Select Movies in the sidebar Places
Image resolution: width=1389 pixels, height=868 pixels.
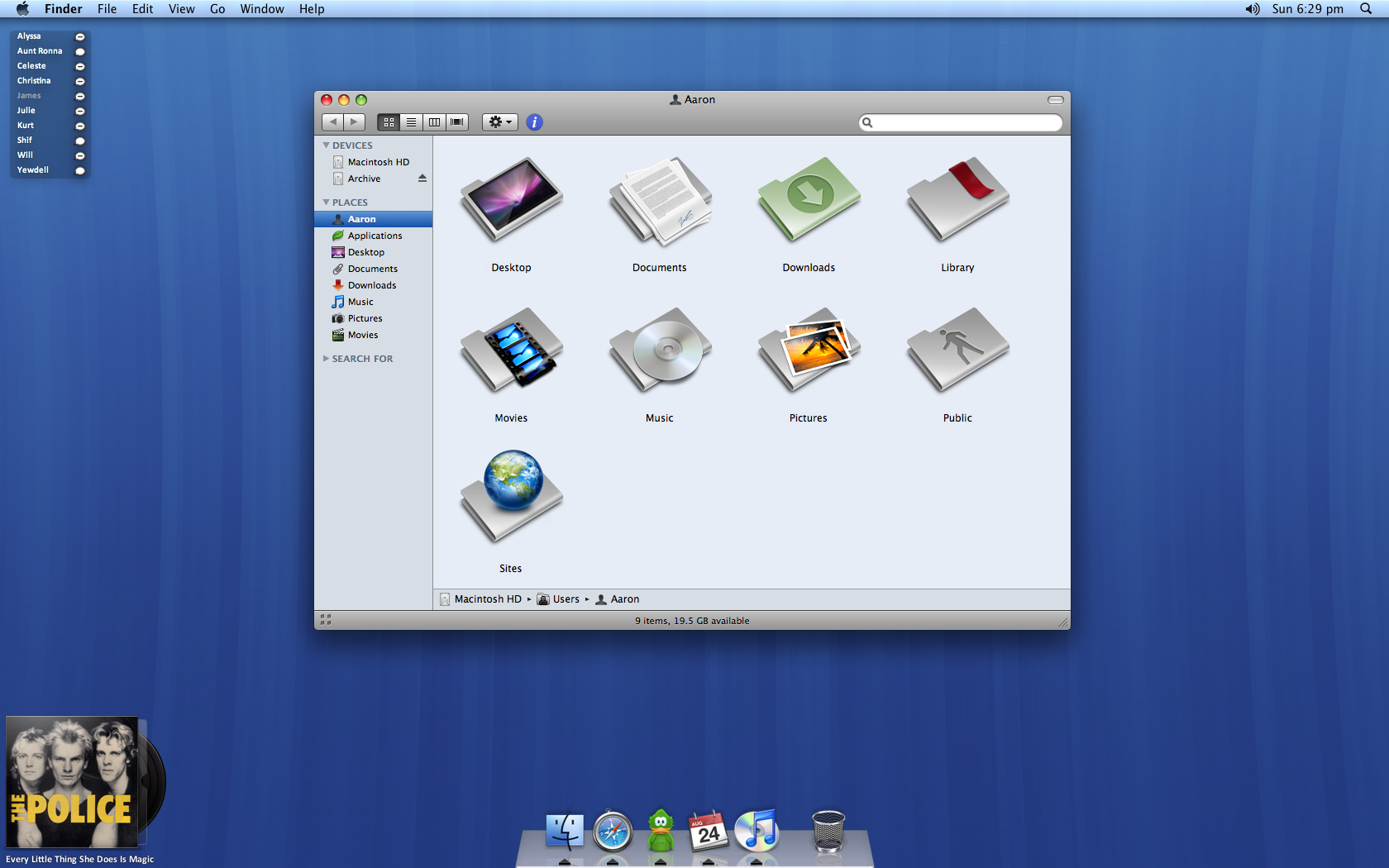click(x=373, y=335)
